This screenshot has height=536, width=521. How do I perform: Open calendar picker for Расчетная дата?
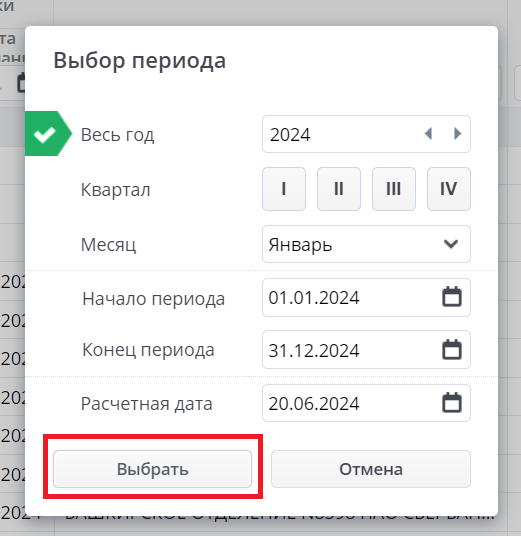(x=452, y=402)
